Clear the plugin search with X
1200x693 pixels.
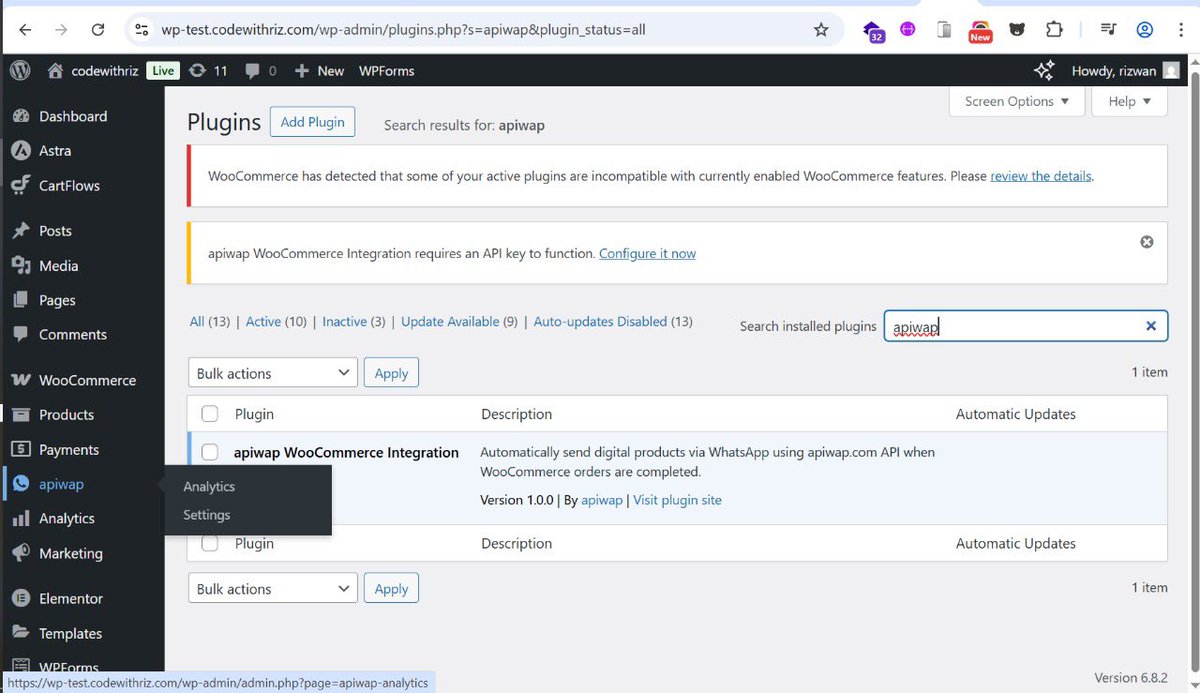(x=1151, y=326)
